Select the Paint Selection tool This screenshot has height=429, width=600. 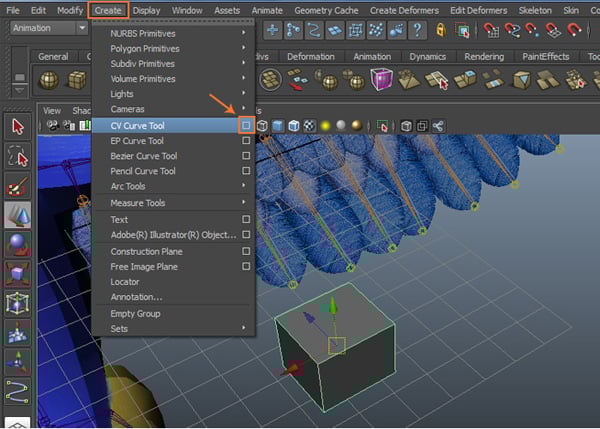click(x=17, y=186)
